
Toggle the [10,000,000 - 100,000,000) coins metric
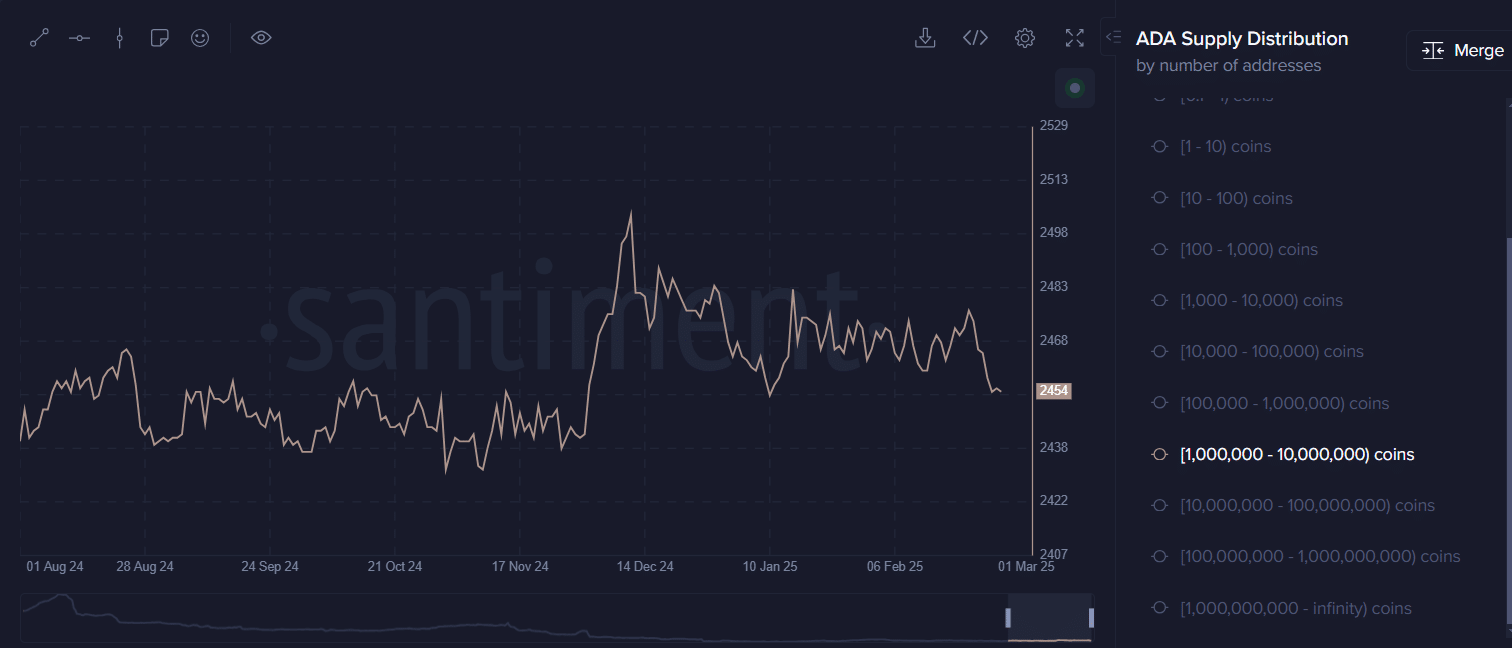click(1293, 505)
